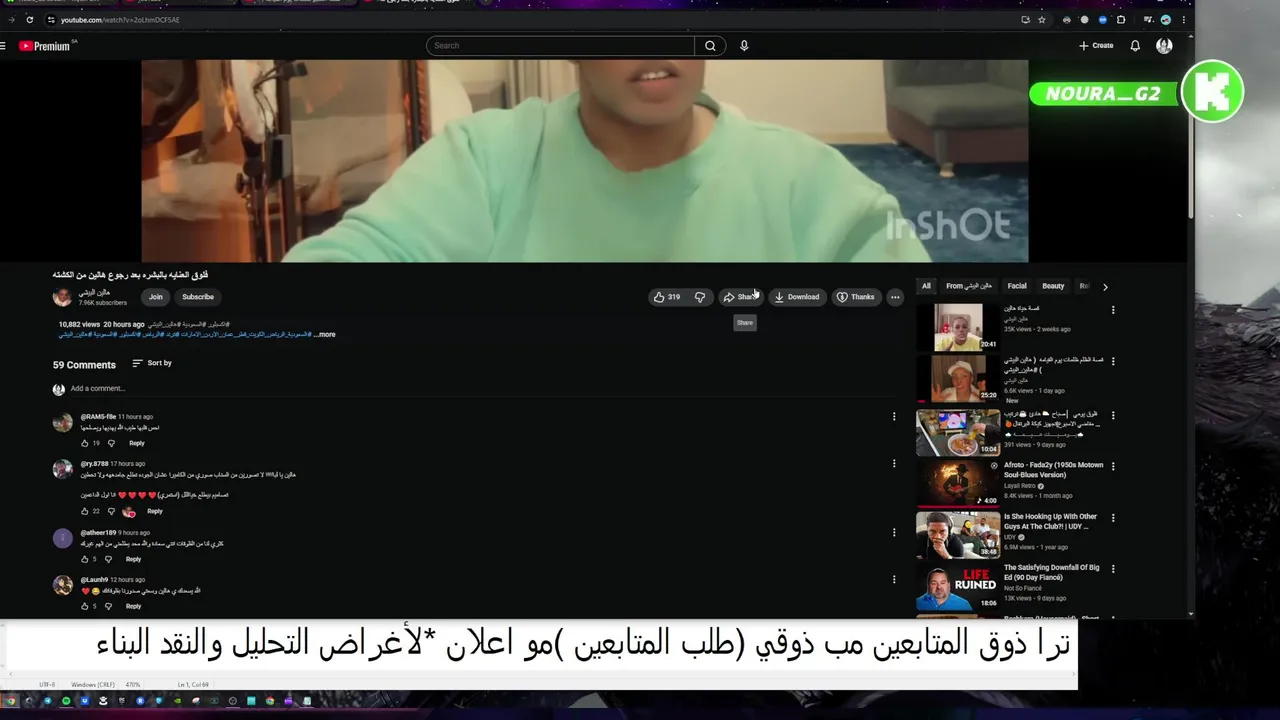Reload the page in Chrome
Image resolution: width=1280 pixels, height=720 pixels.
30,20
